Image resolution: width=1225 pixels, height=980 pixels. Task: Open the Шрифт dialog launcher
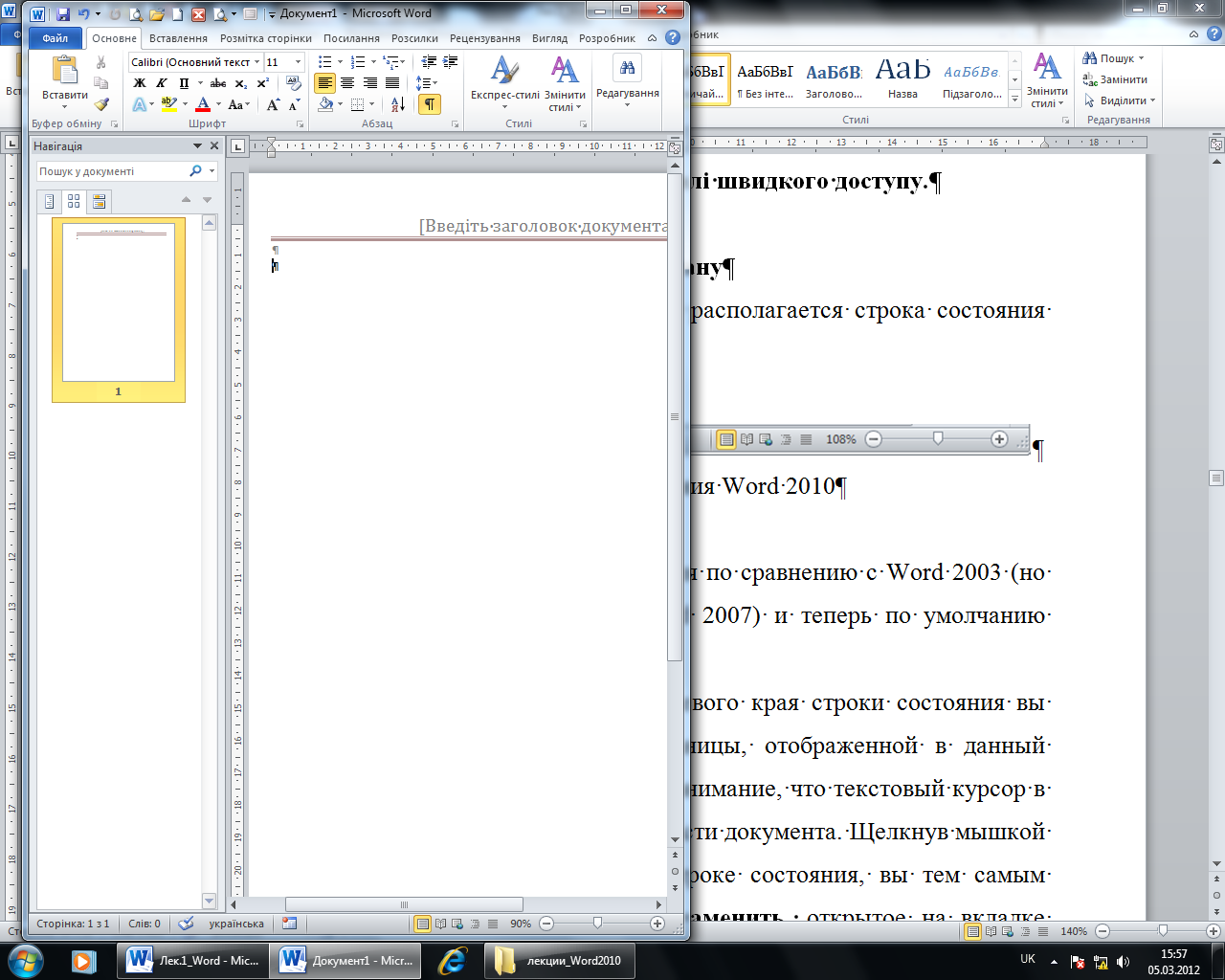[x=300, y=124]
